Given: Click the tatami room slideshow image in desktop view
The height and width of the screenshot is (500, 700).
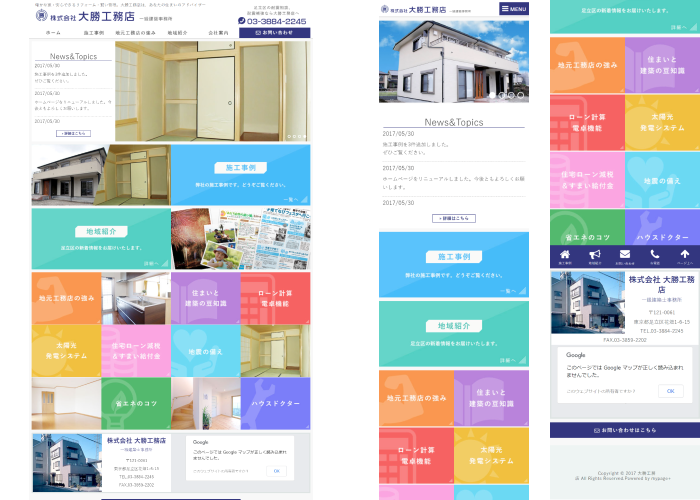Looking at the screenshot, I should (212, 91).
